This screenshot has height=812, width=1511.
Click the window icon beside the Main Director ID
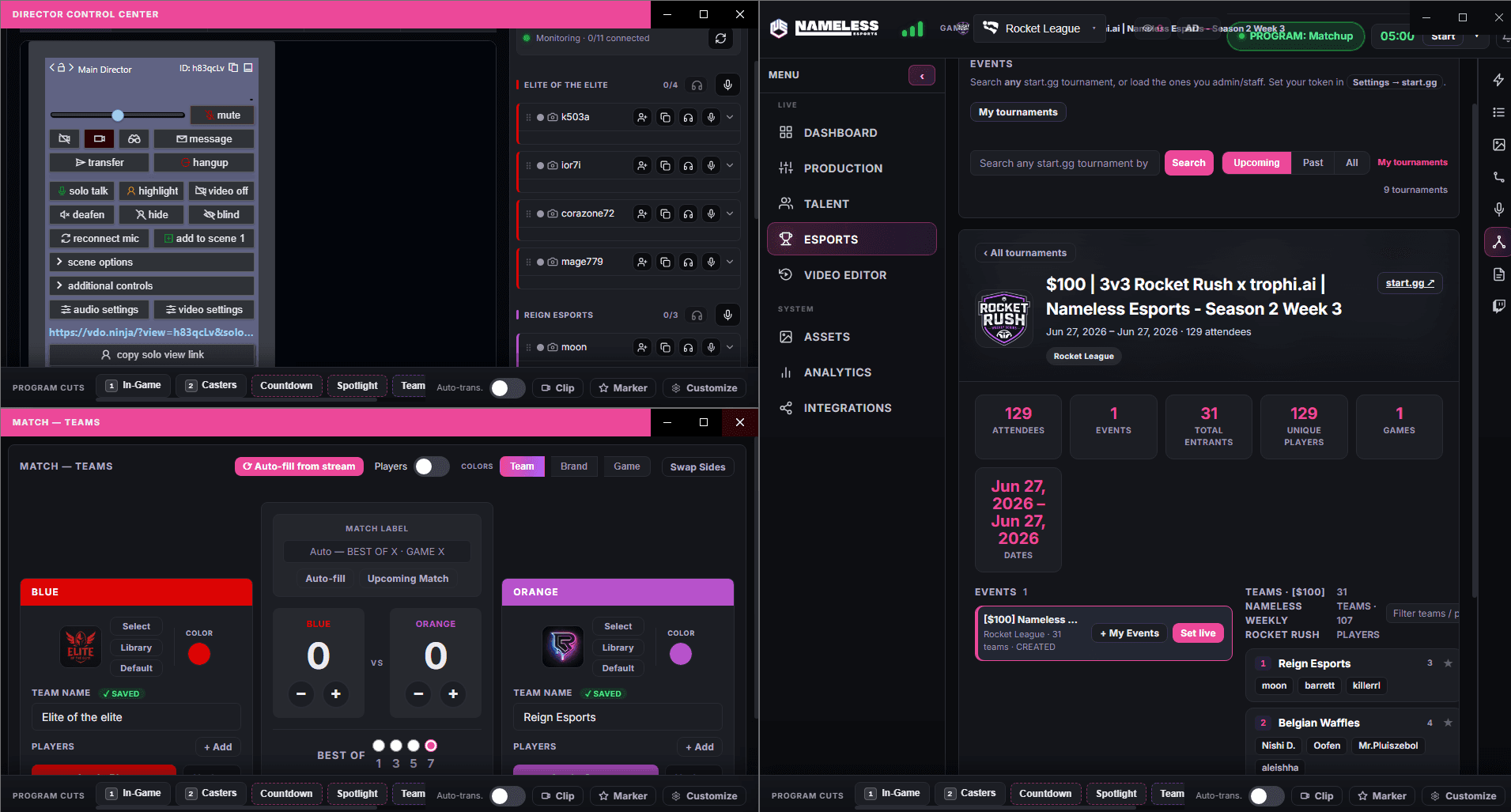(x=248, y=68)
